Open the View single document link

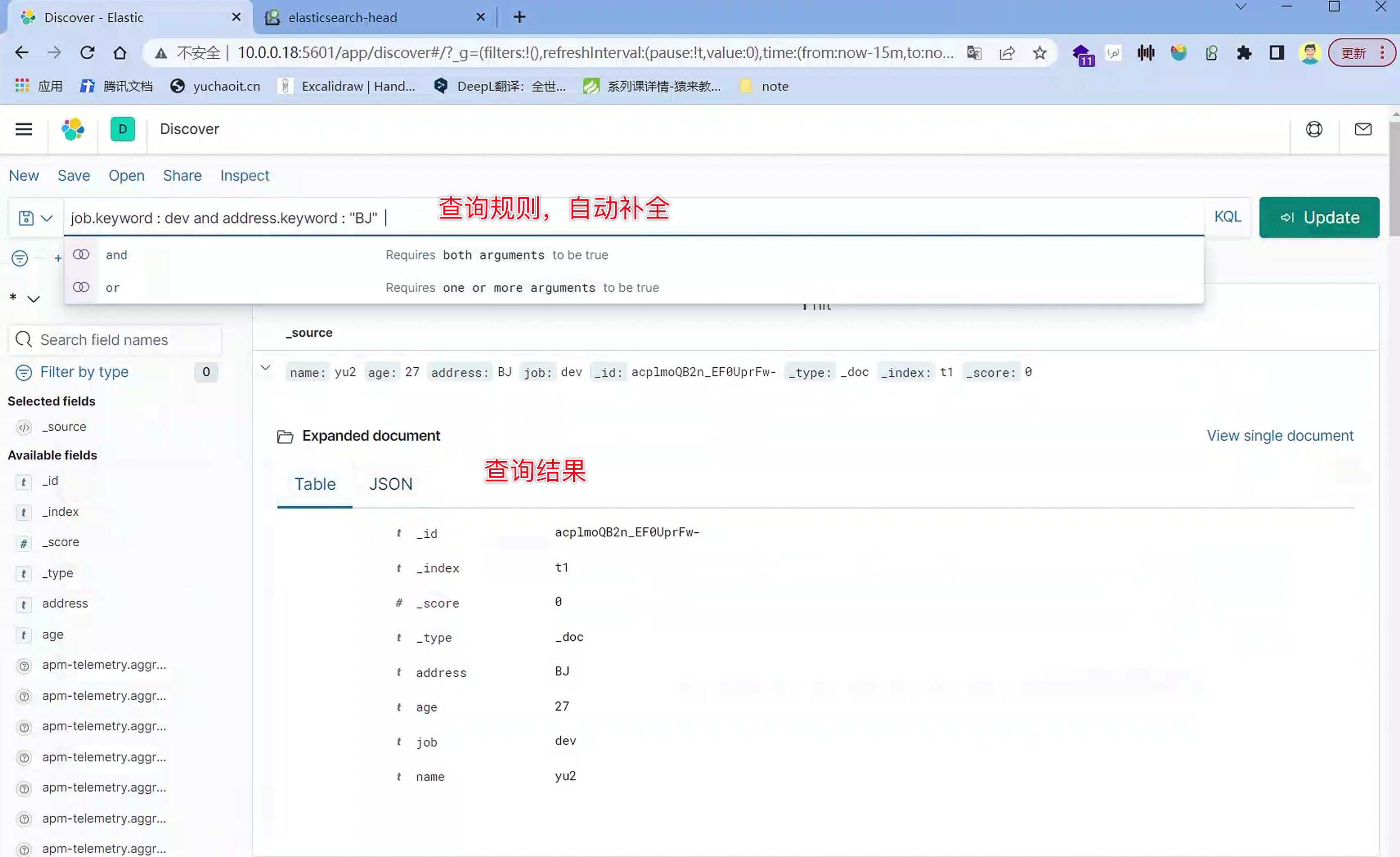click(1280, 436)
